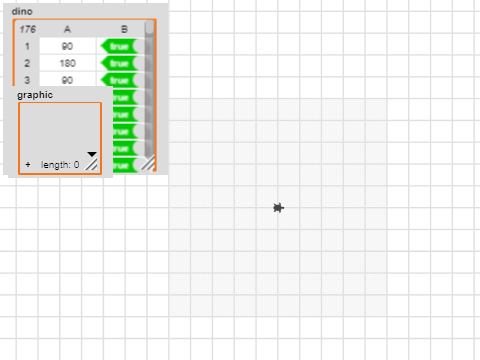Select the 90 cell in row 1

[68, 46]
